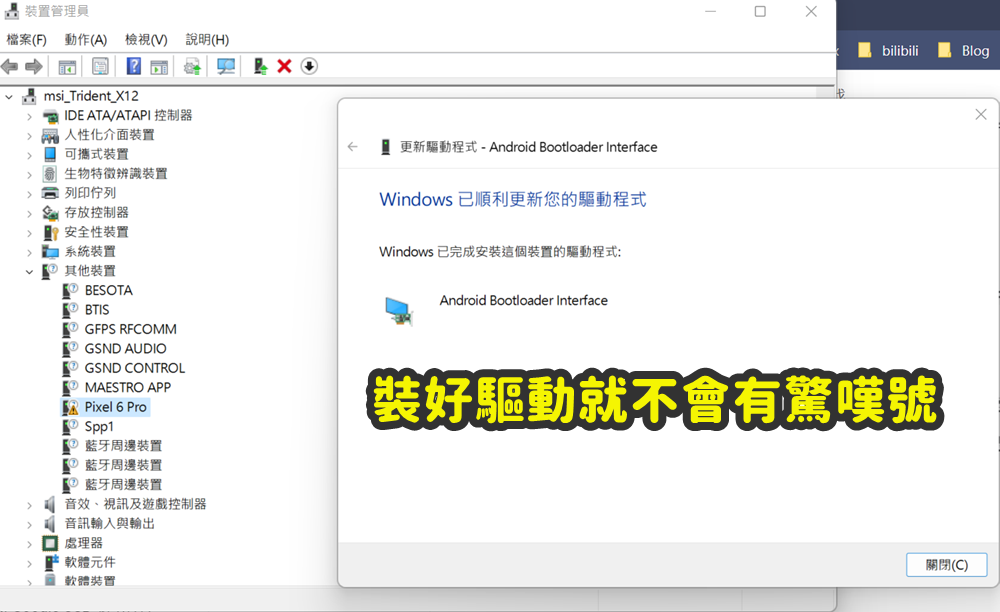Click the Back arrow in Device Manager toolbar
Image resolution: width=1000 pixels, height=612 pixels.
(x=10, y=66)
